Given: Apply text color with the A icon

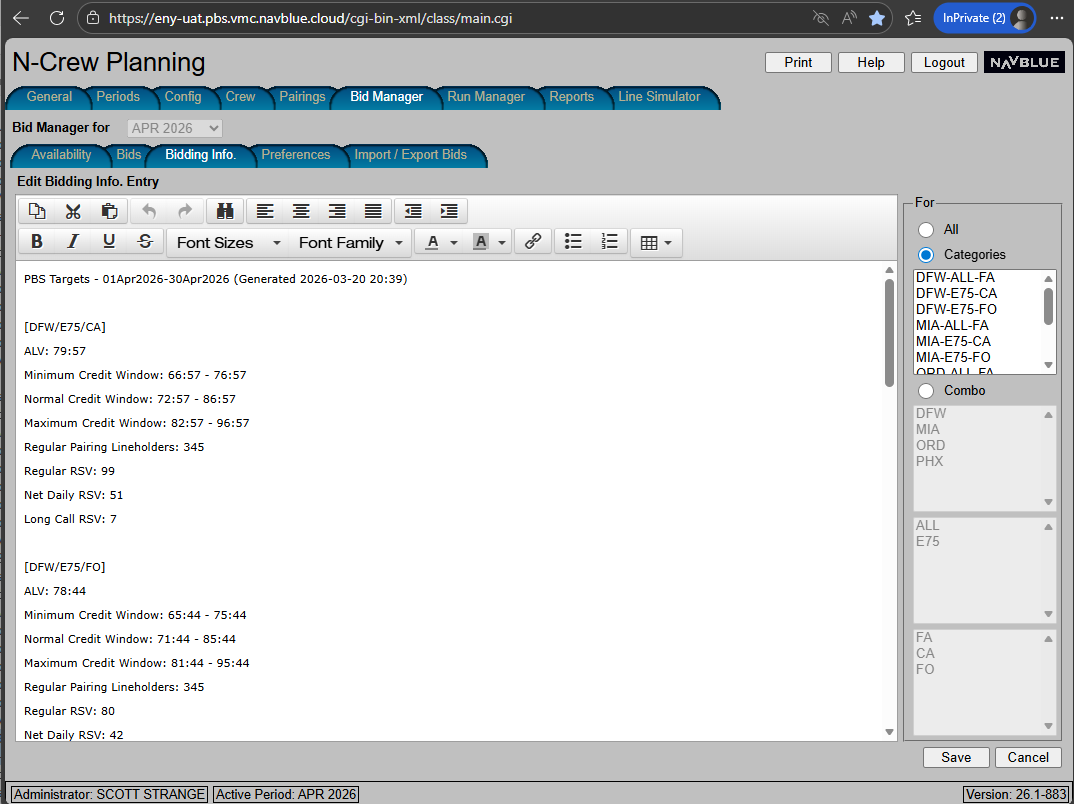Looking at the screenshot, I should 432,242.
